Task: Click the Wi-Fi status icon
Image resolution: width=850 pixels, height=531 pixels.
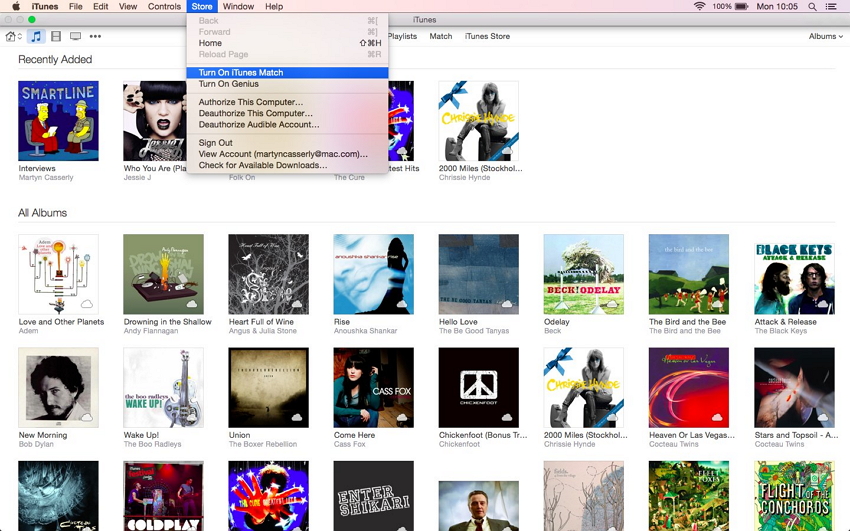Action: [x=699, y=6]
